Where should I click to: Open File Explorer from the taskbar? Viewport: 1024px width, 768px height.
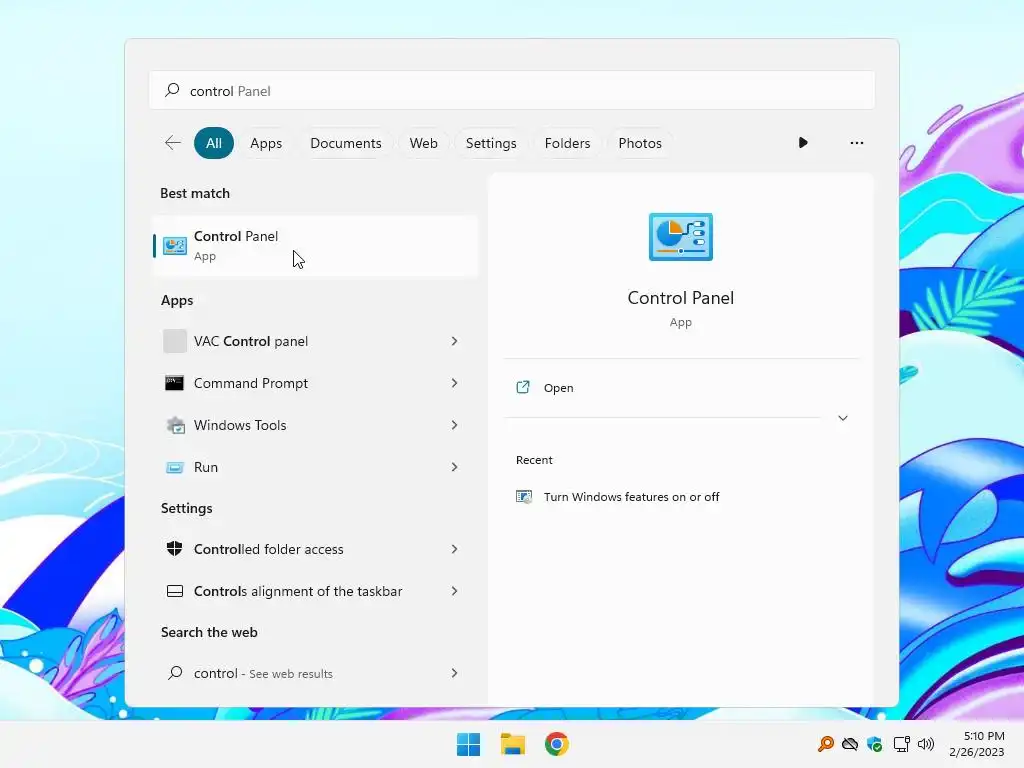click(513, 744)
